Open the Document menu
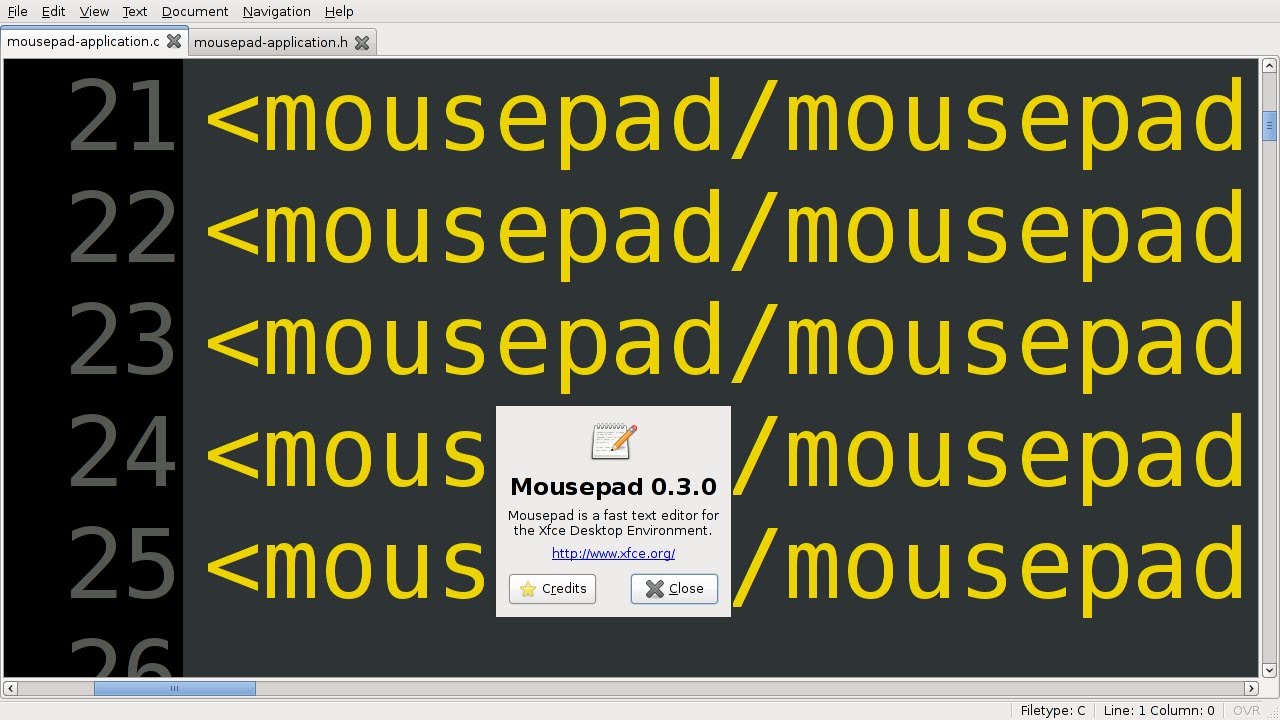Viewport: 1280px width, 720px height. click(x=195, y=11)
